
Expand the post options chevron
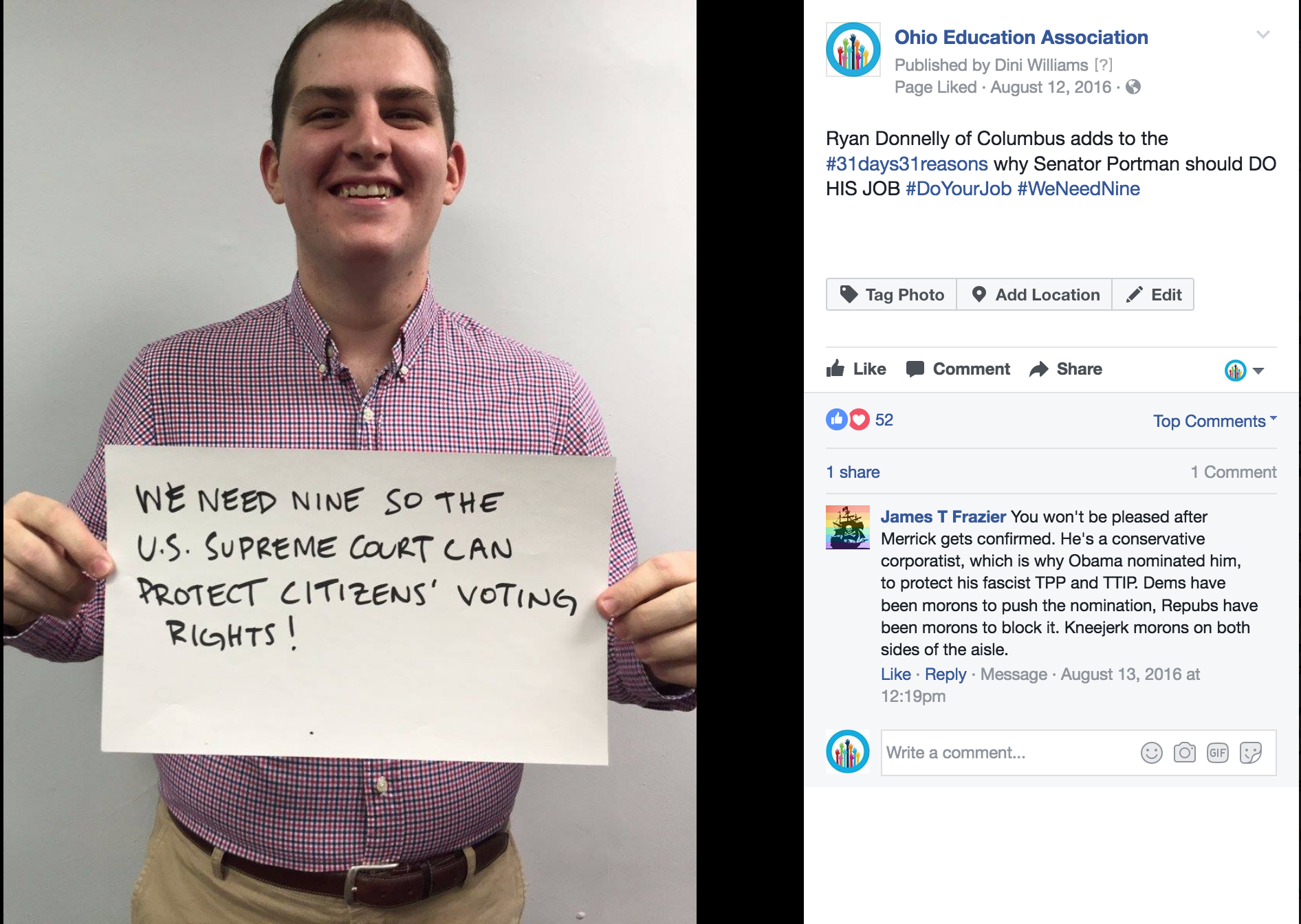pos(1263,34)
